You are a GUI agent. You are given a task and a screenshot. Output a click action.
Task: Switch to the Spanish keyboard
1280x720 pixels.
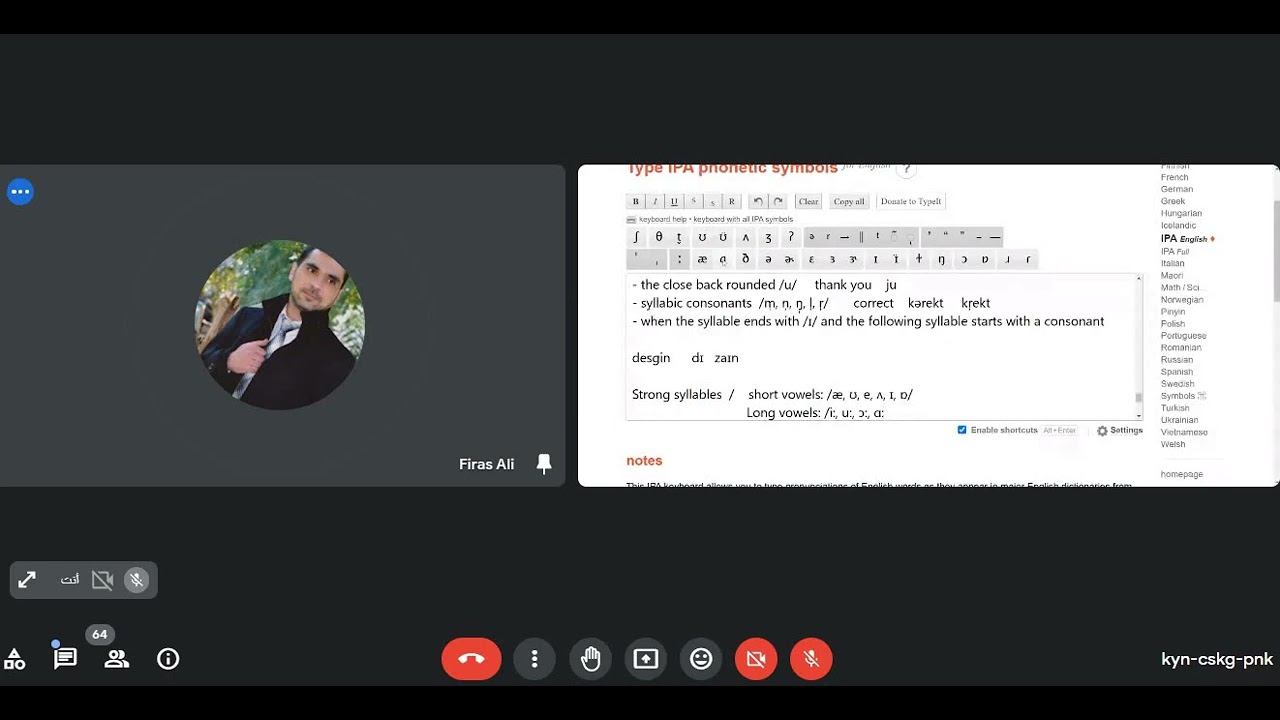1177,372
